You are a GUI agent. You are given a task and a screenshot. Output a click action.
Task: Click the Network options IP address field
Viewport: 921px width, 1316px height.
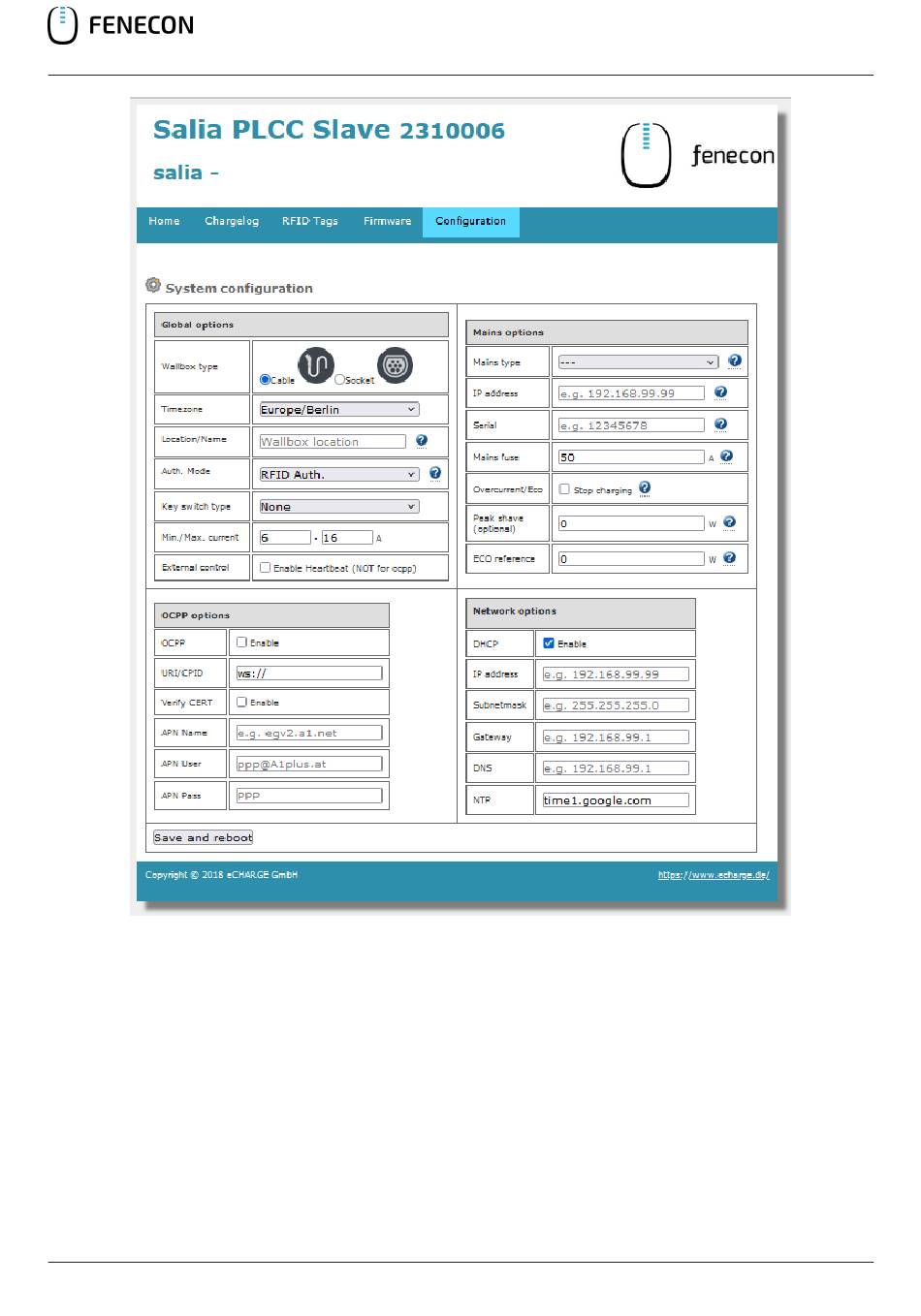[616, 674]
